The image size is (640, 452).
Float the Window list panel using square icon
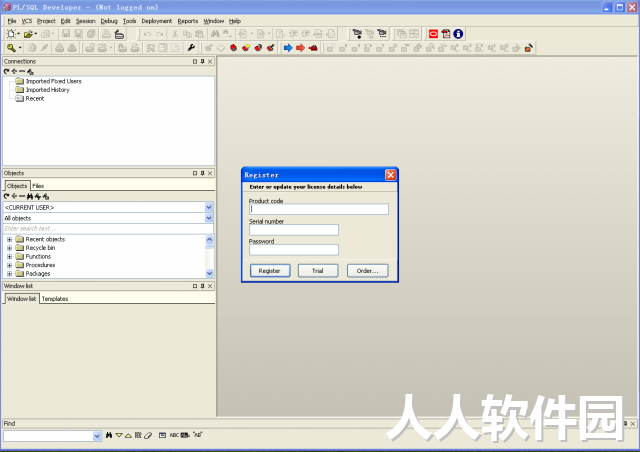195,286
